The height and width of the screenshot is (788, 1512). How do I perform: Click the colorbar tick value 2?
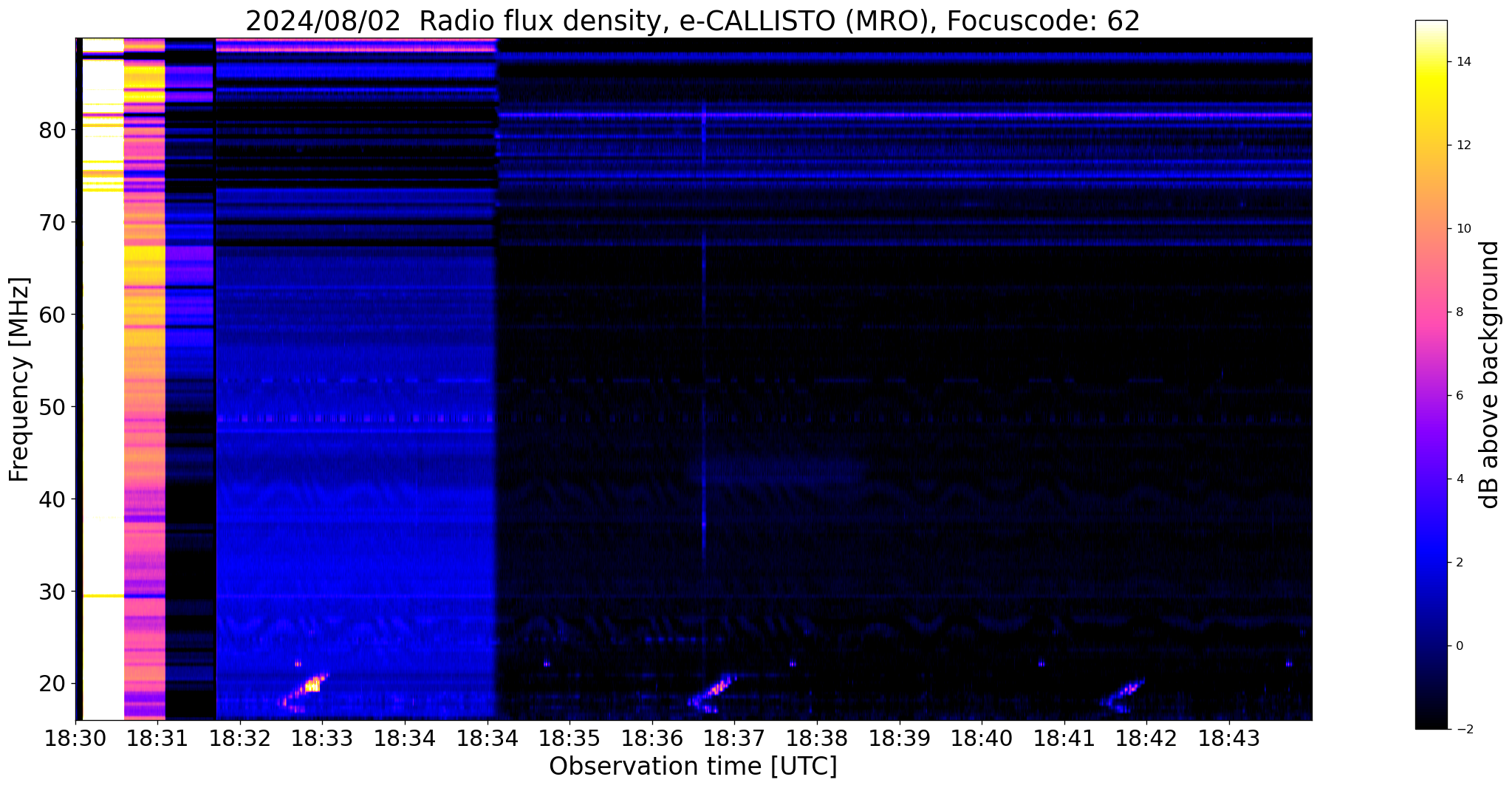[x=1460, y=563]
